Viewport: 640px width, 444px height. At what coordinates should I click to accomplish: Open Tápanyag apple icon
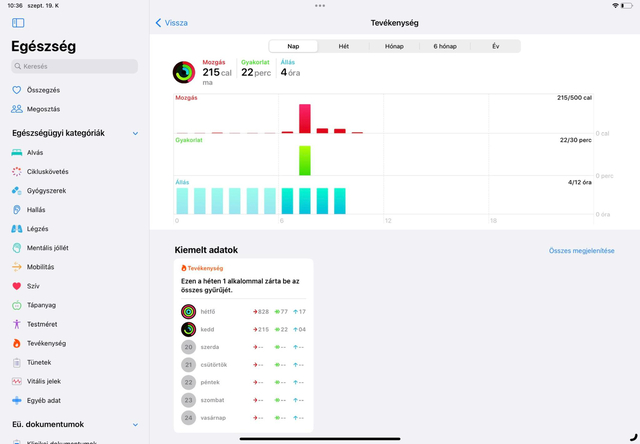point(17,305)
